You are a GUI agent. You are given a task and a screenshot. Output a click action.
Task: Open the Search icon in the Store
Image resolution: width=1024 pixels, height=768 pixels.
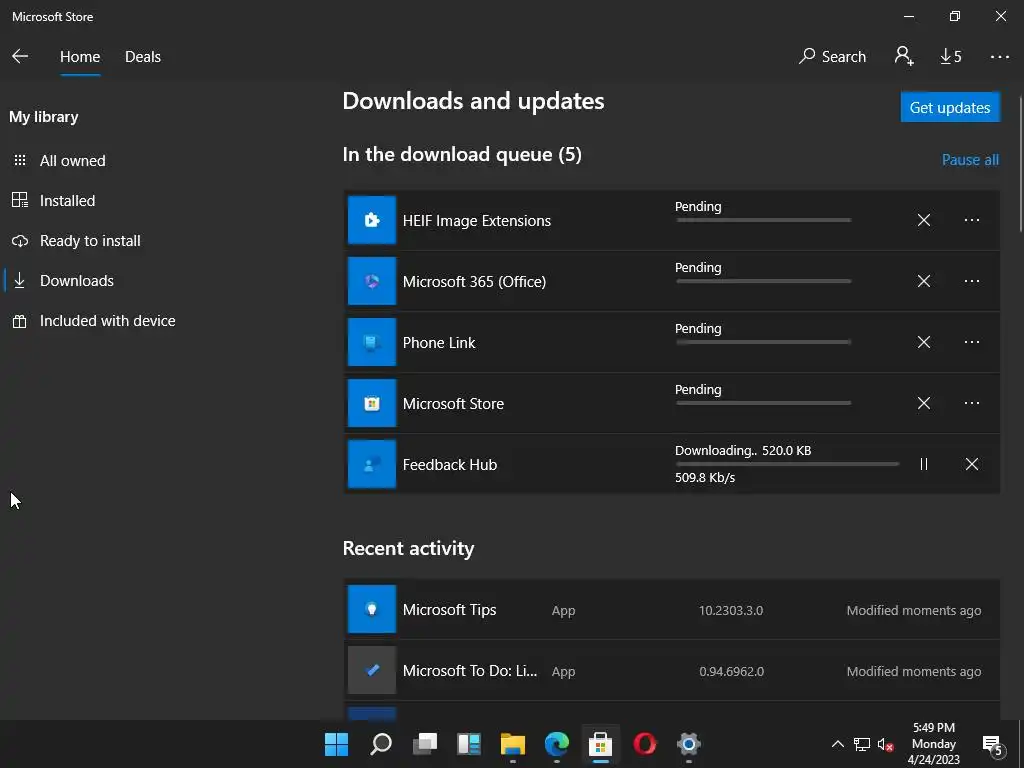[x=833, y=56]
